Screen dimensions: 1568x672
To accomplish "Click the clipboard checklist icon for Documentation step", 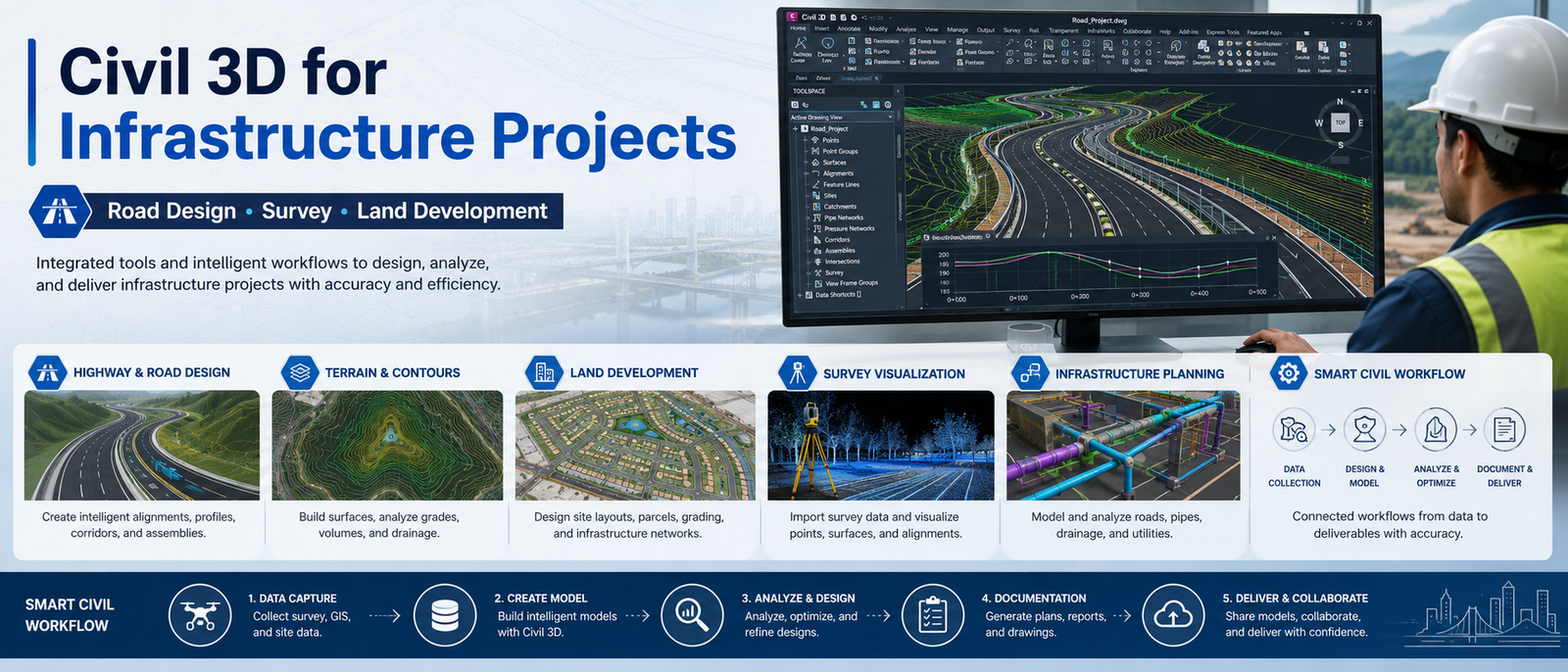I will pyautogui.click(x=932, y=615).
